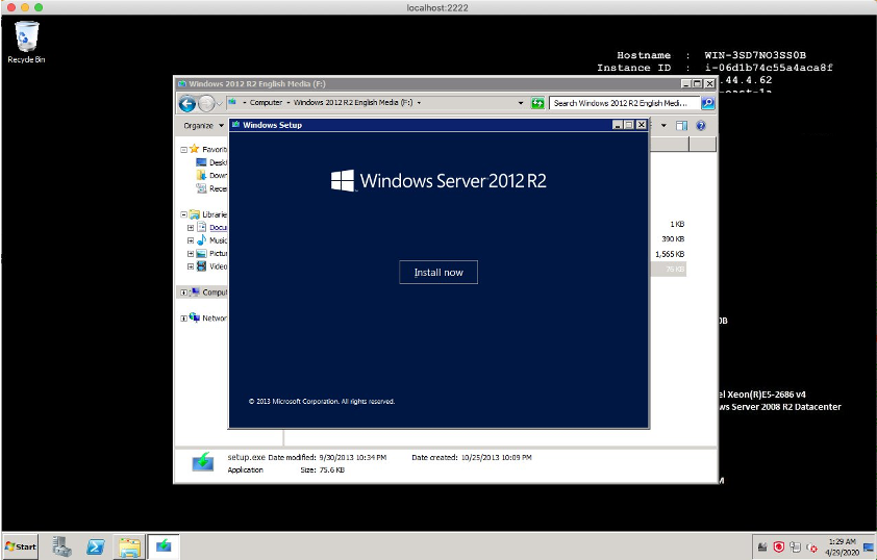
Task: Click the 1 KB file size cell
Action: [677, 224]
